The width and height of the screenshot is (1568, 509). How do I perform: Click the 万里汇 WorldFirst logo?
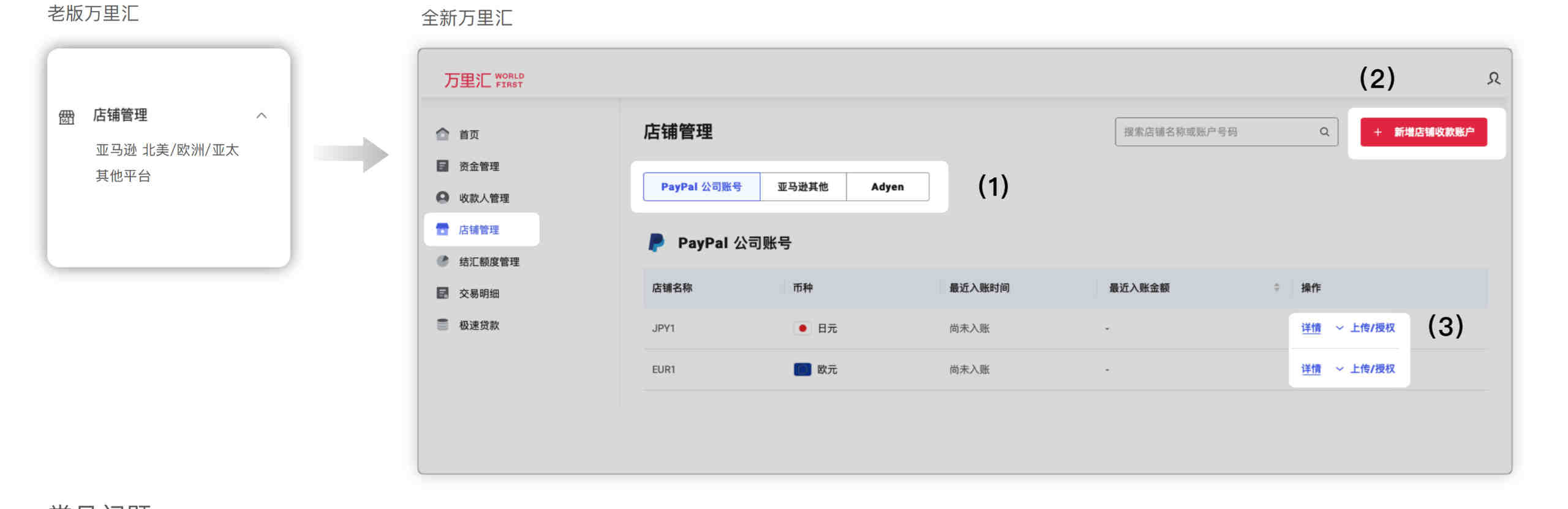point(484,80)
